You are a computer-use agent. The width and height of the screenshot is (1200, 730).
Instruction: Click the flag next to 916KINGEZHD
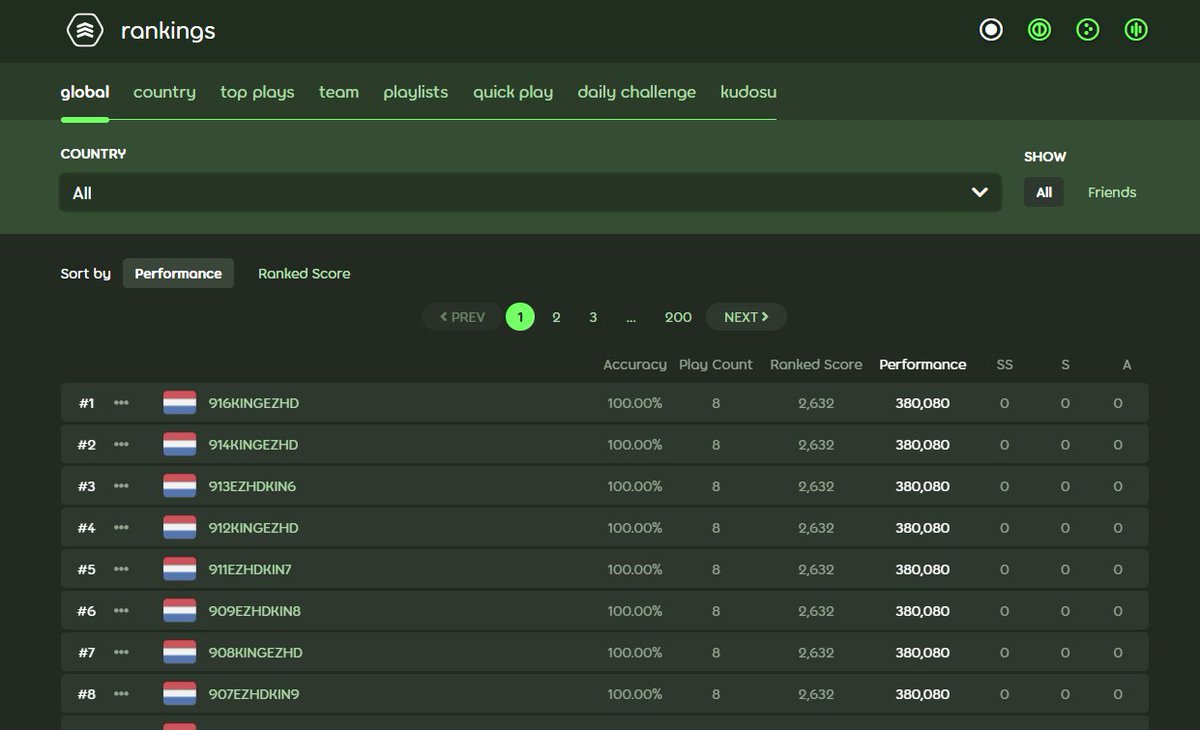[180, 403]
